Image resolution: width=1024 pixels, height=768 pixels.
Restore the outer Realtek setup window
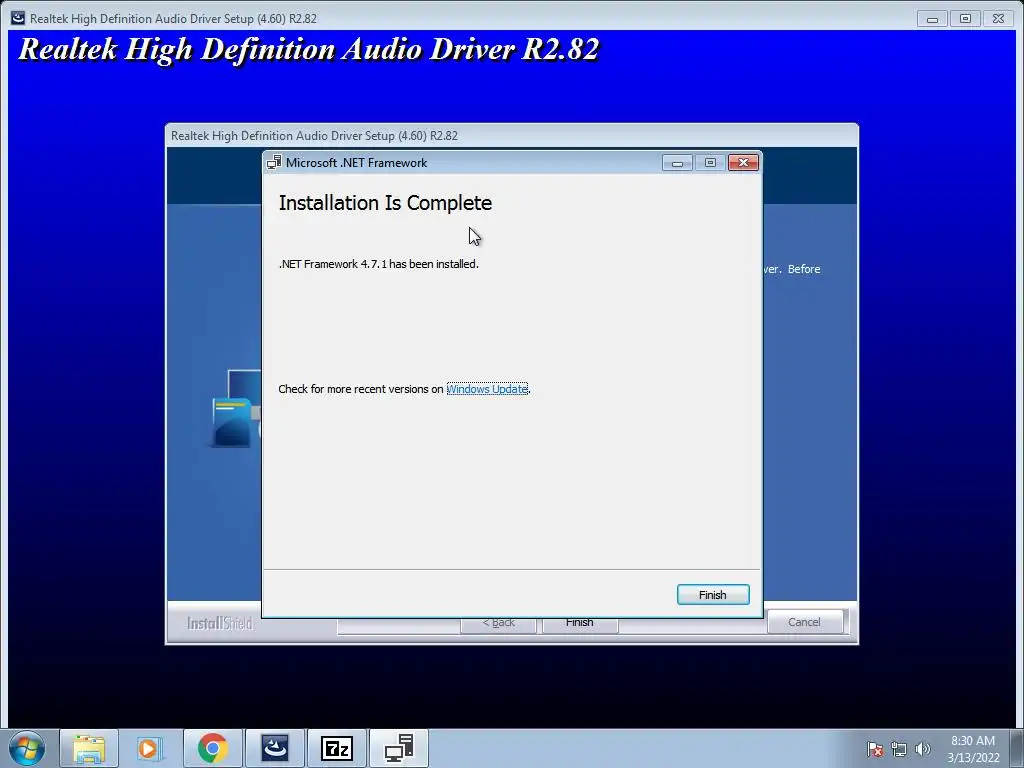point(965,19)
